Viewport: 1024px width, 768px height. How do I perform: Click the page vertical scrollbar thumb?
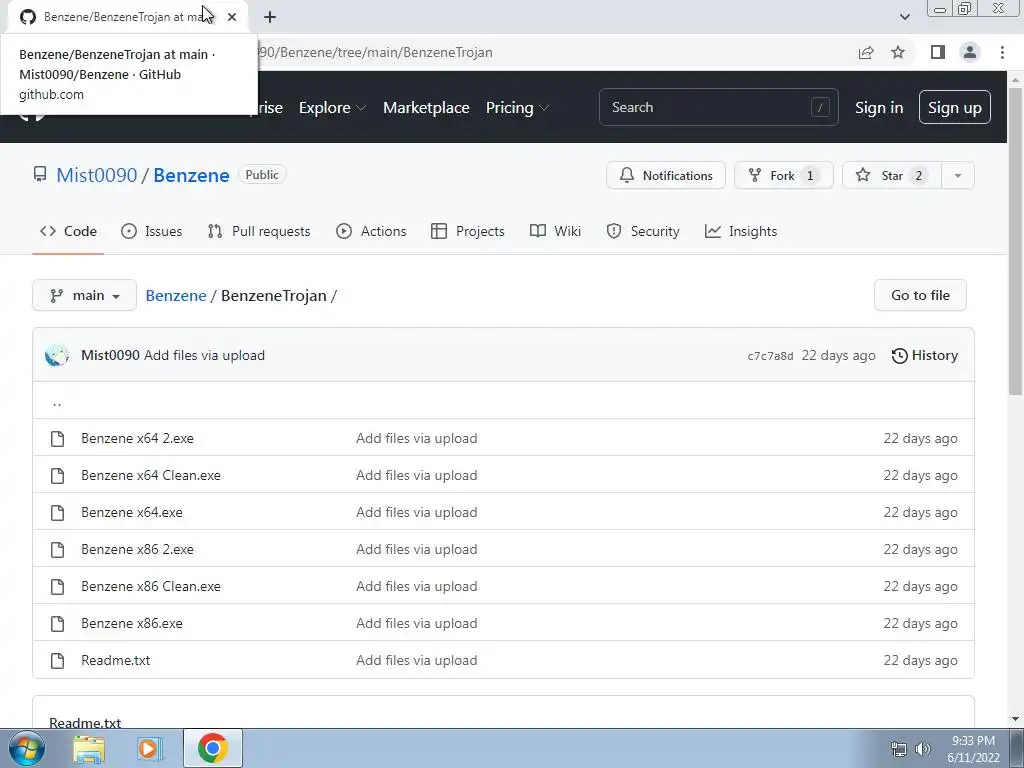(x=1015, y=242)
